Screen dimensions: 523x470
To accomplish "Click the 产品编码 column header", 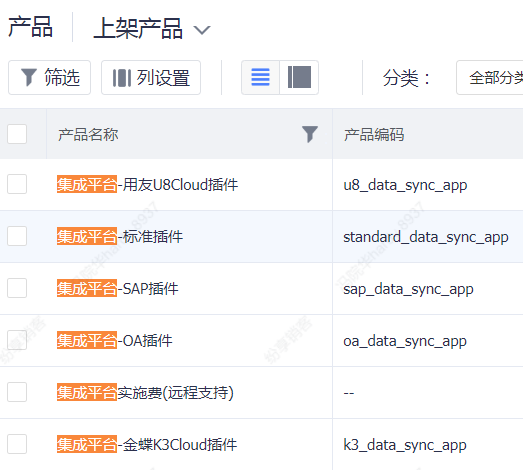I will [x=374, y=135].
